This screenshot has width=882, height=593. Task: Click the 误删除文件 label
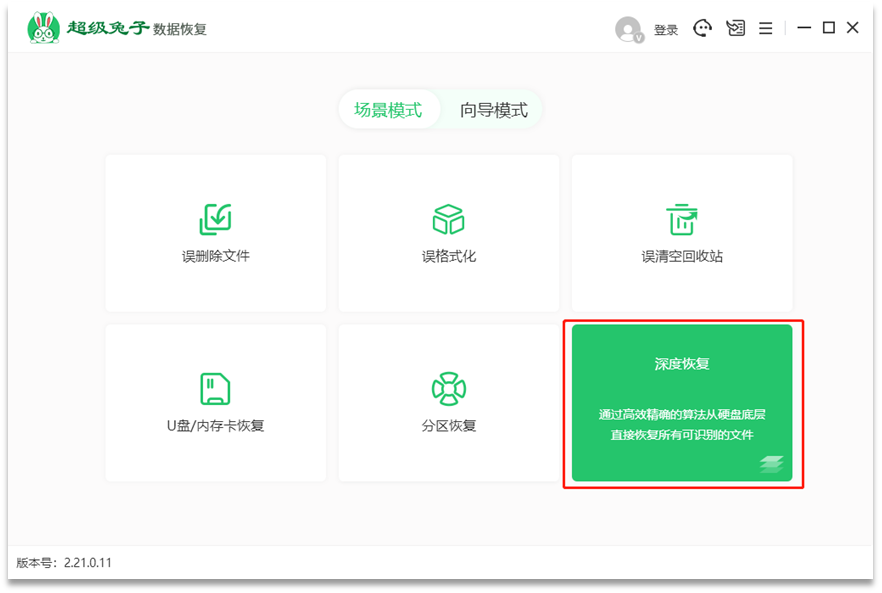(216, 256)
